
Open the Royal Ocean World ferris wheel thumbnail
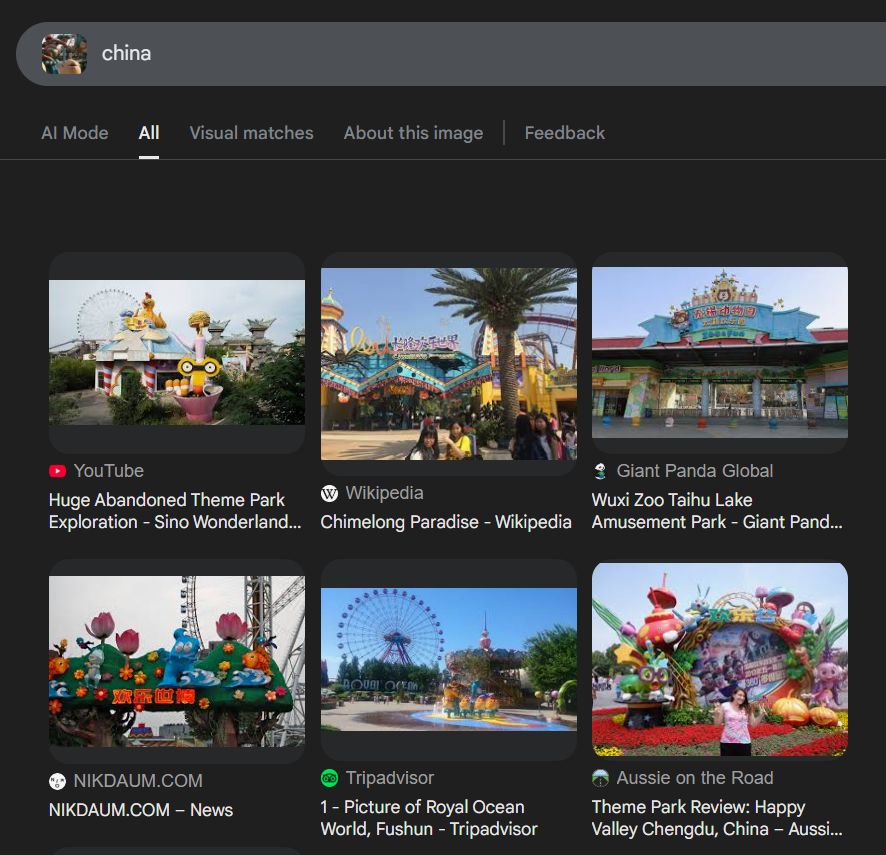coord(449,659)
